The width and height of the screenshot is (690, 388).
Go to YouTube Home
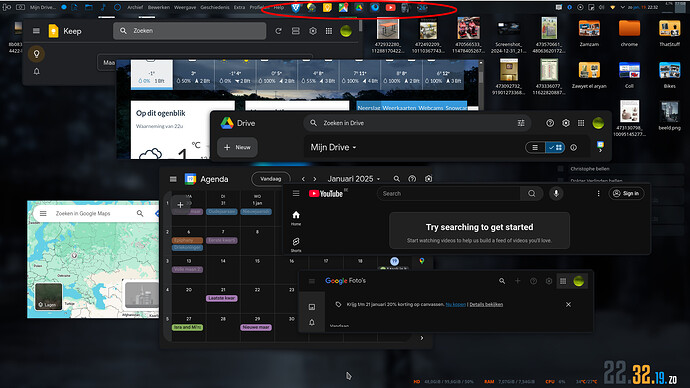click(296, 217)
